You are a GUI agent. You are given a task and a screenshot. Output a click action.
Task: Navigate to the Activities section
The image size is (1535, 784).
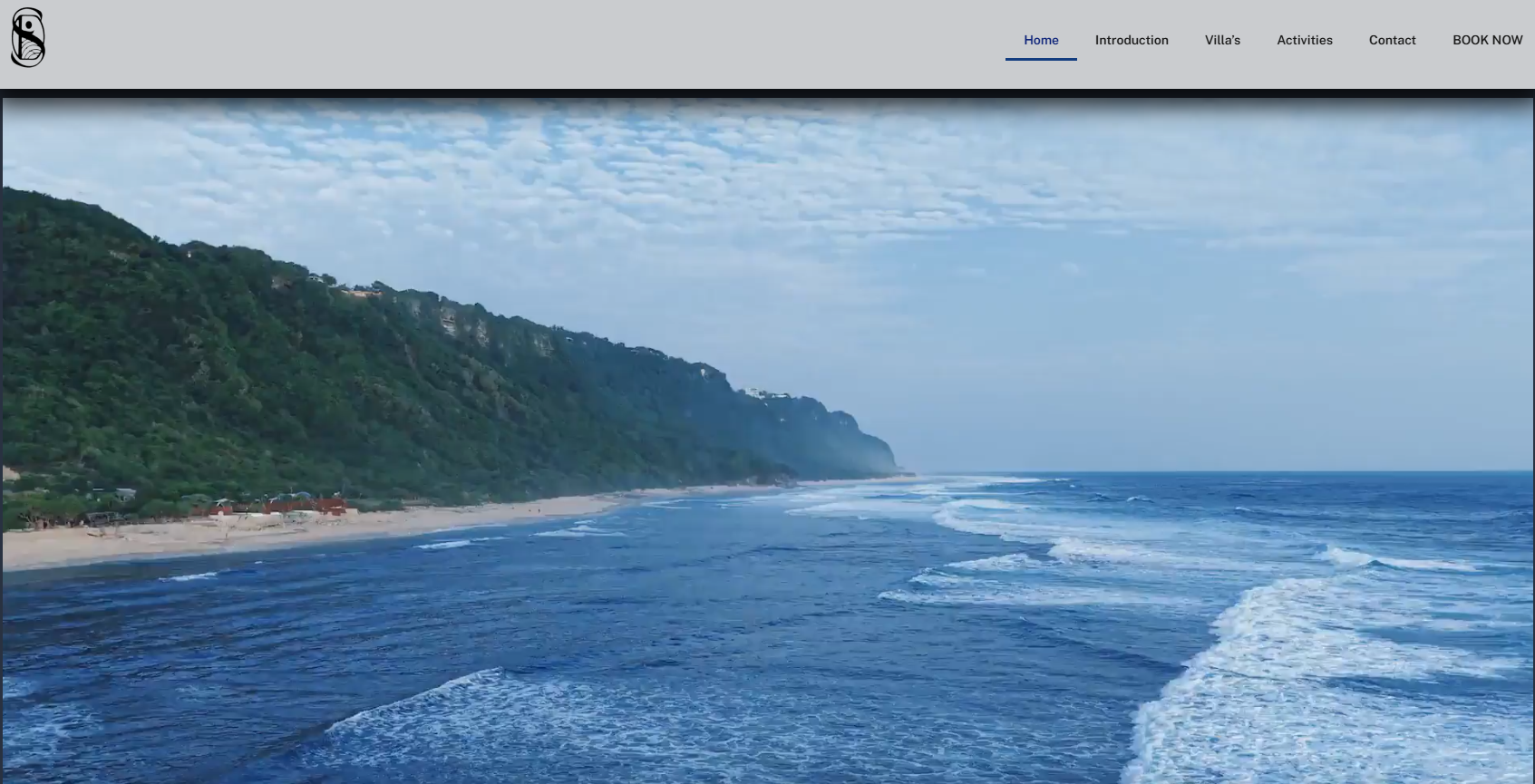click(1305, 40)
